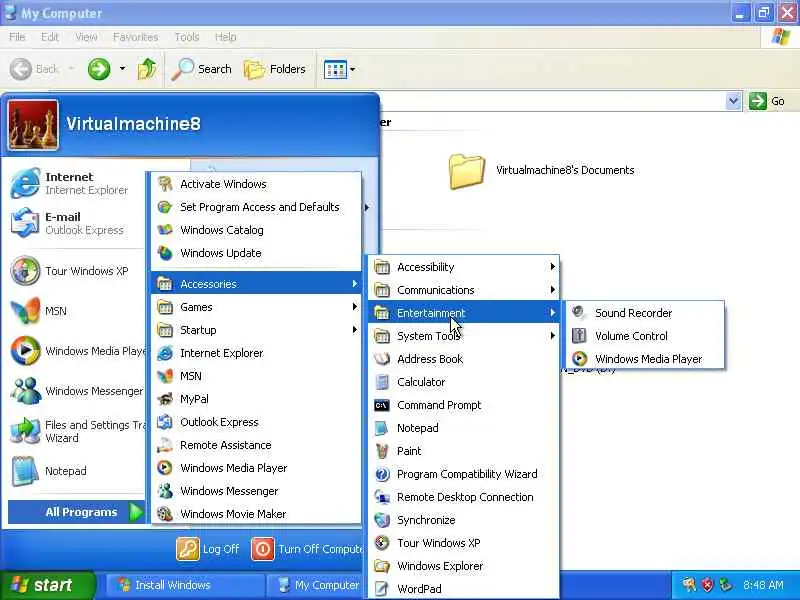
Task: Launch the Paint icon
Action: pos(382,451)
